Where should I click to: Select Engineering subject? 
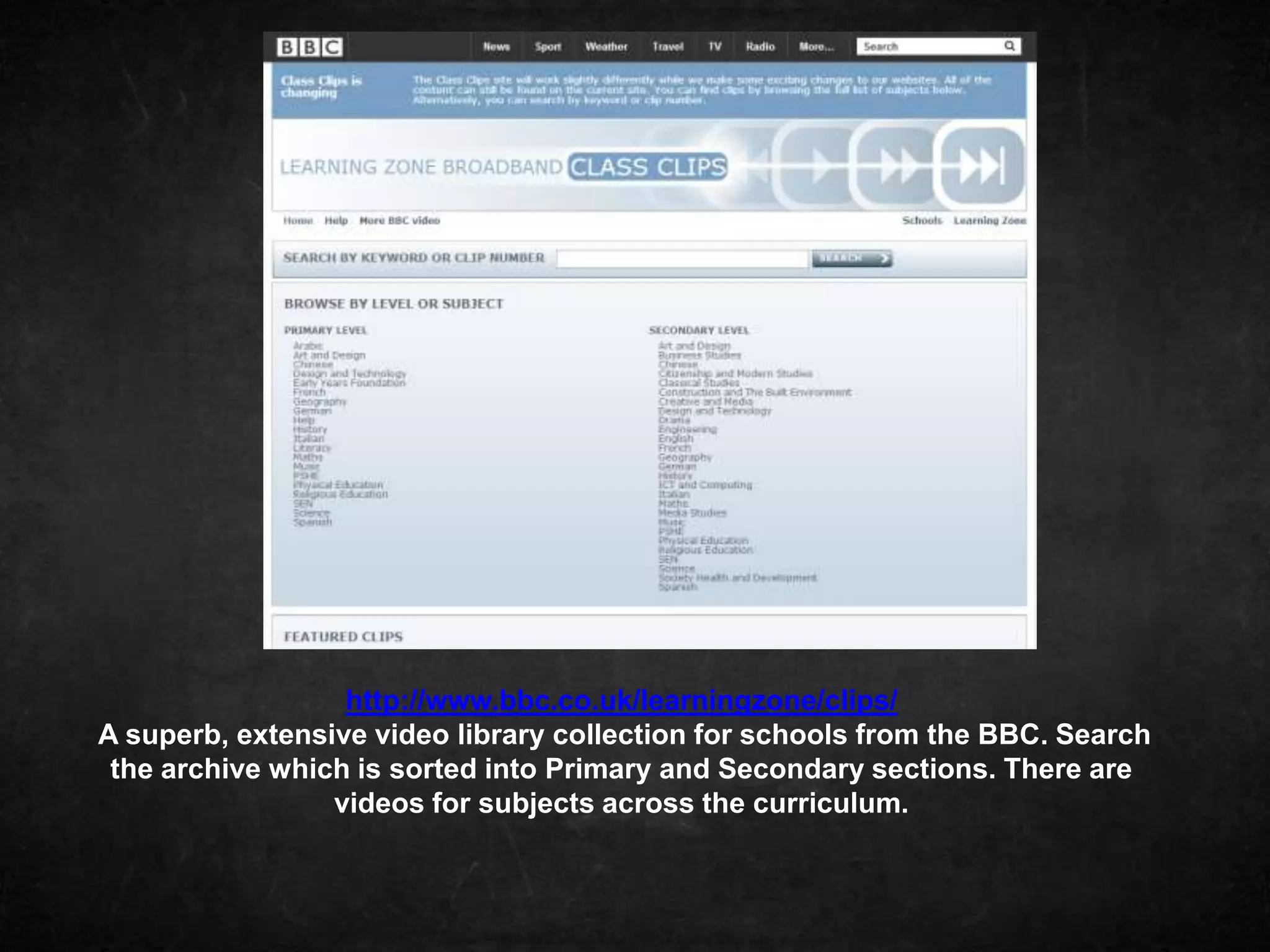coord(687,429)
